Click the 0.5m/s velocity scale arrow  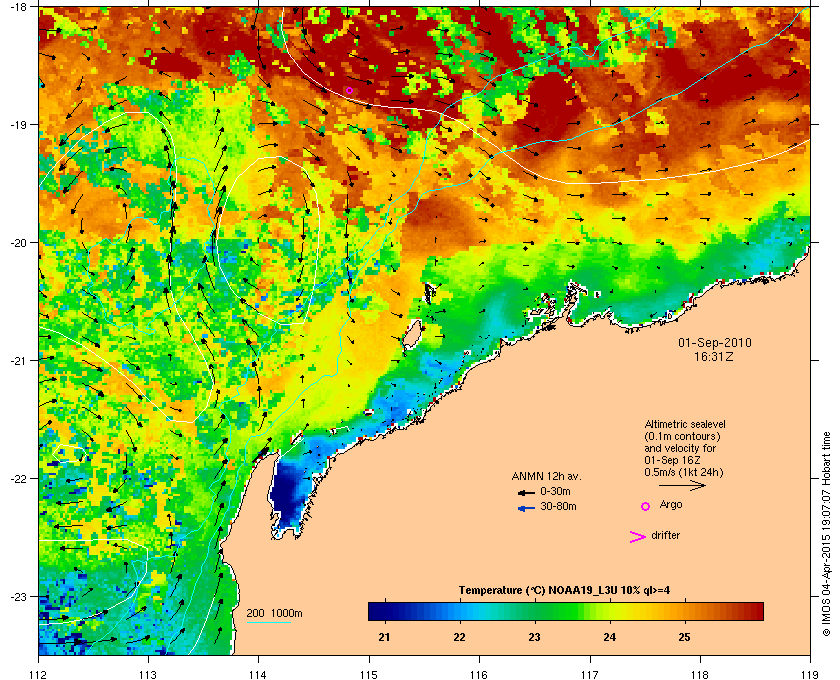click(682, 486)
